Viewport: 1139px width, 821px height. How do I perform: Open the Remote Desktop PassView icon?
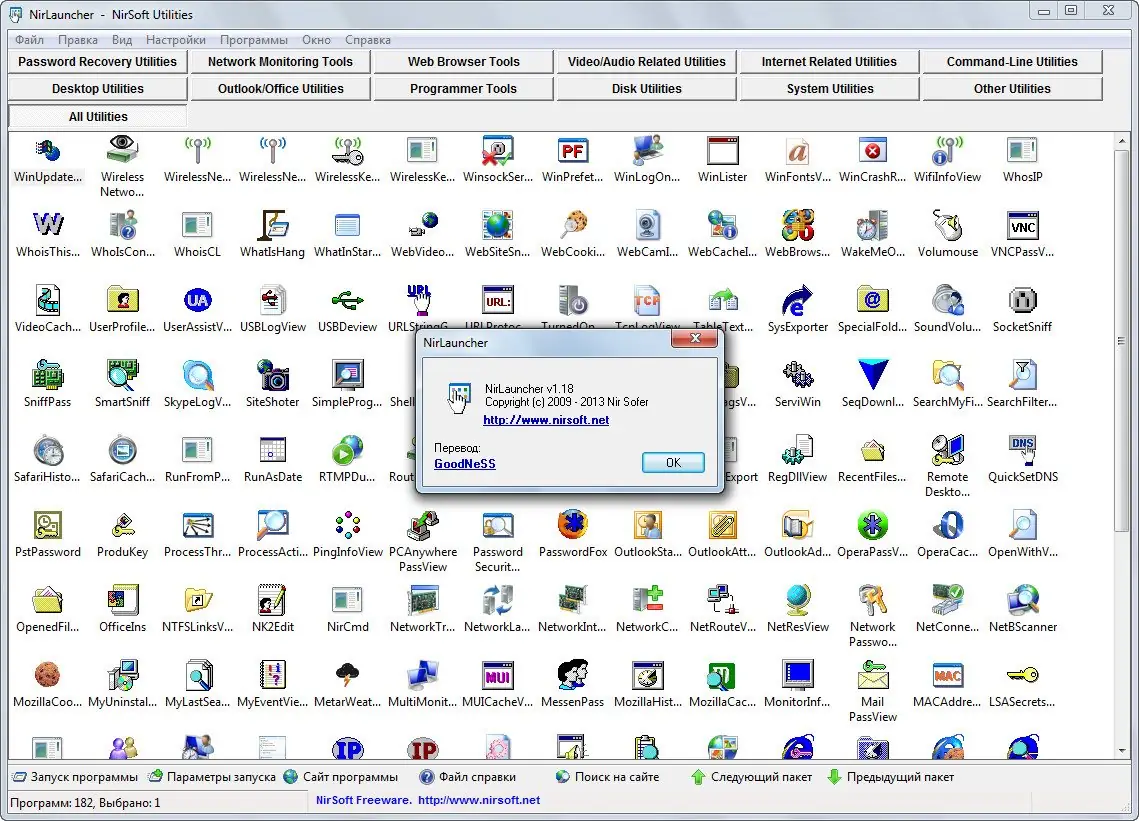point(947,450)
